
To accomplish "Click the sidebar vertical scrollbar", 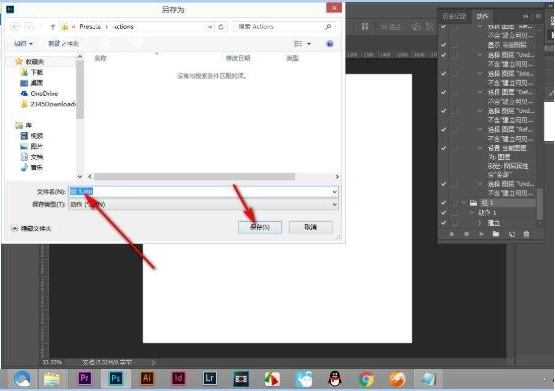I will 80,90.
